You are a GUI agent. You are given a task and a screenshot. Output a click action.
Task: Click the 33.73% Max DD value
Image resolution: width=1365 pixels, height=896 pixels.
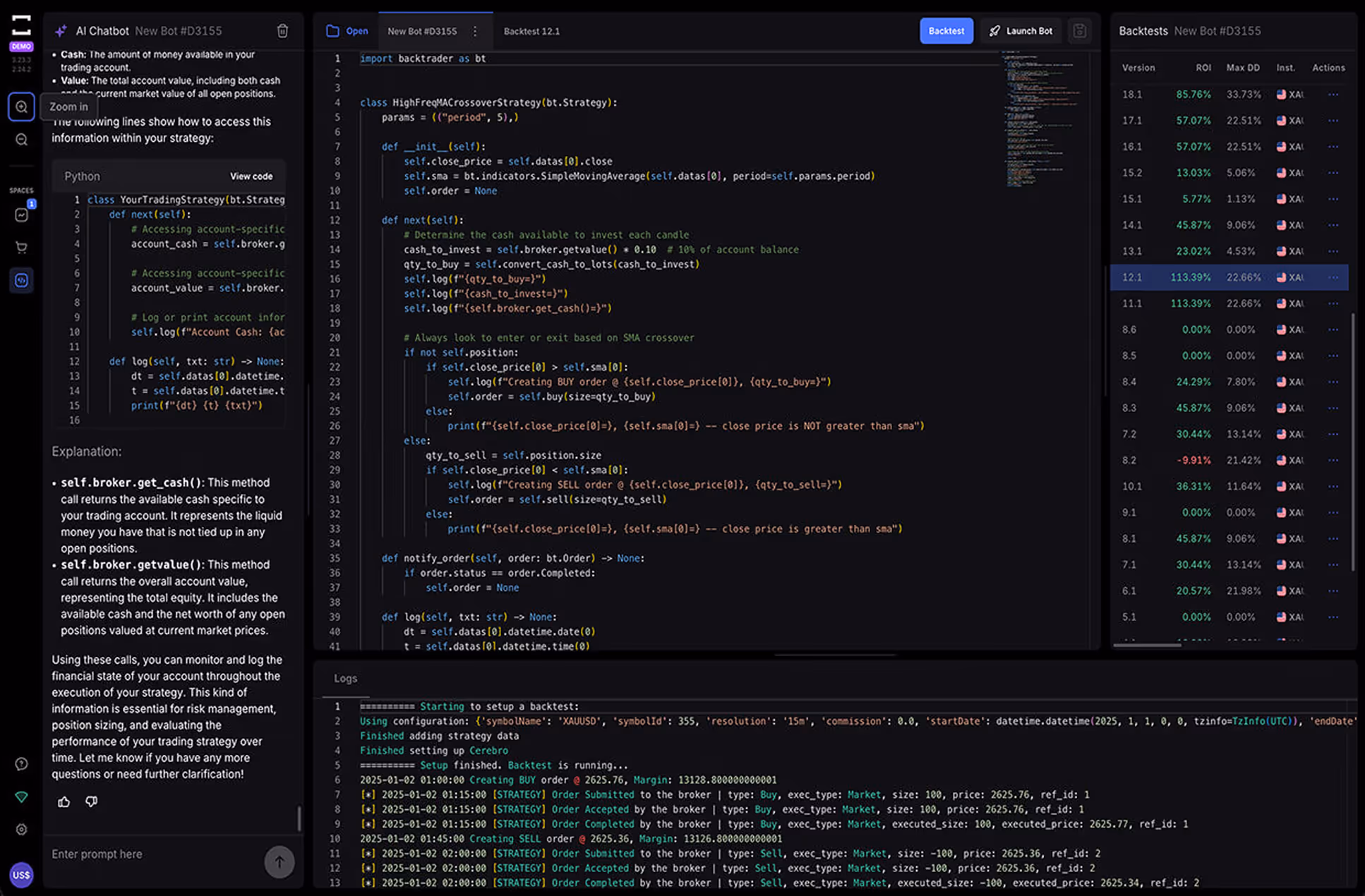[1243, 95]
